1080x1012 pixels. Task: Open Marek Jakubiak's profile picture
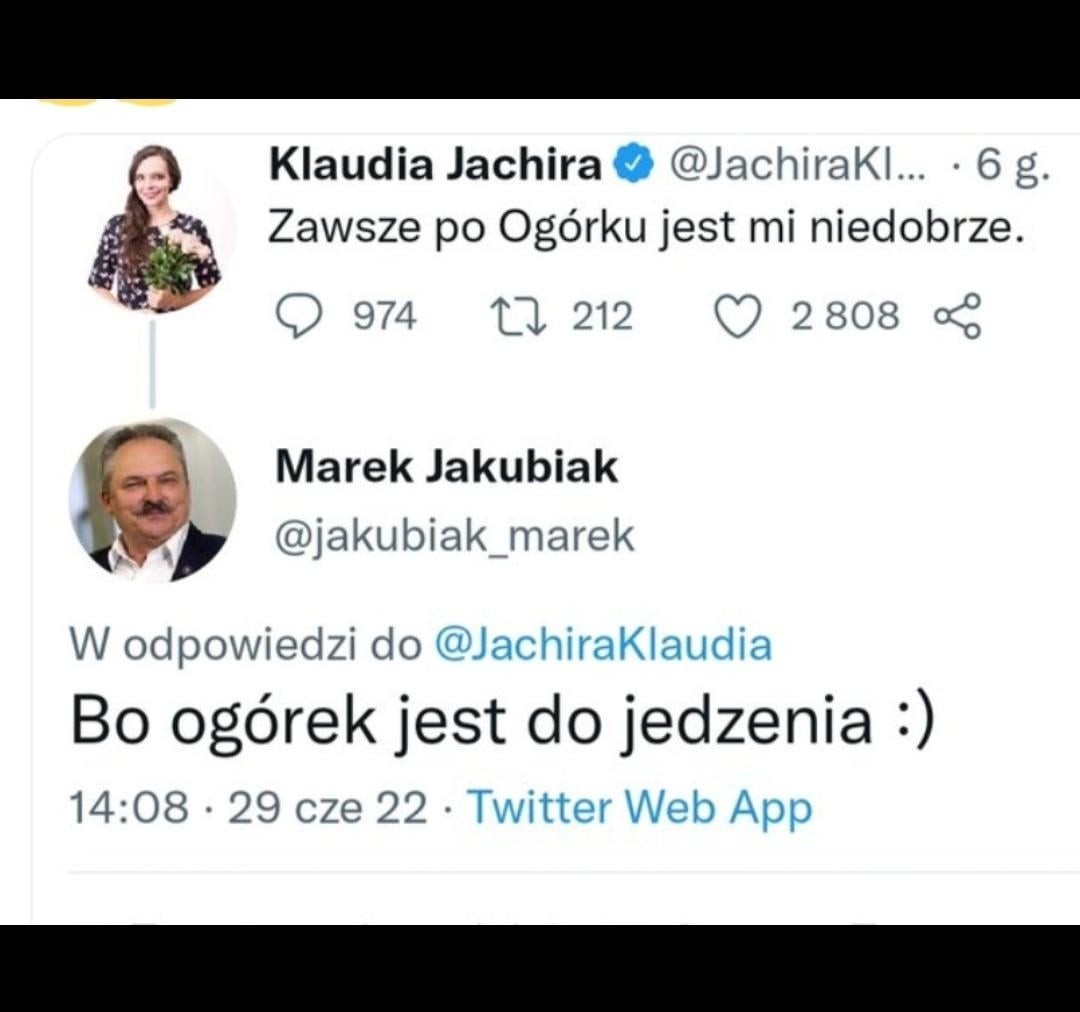click(153, 499)
